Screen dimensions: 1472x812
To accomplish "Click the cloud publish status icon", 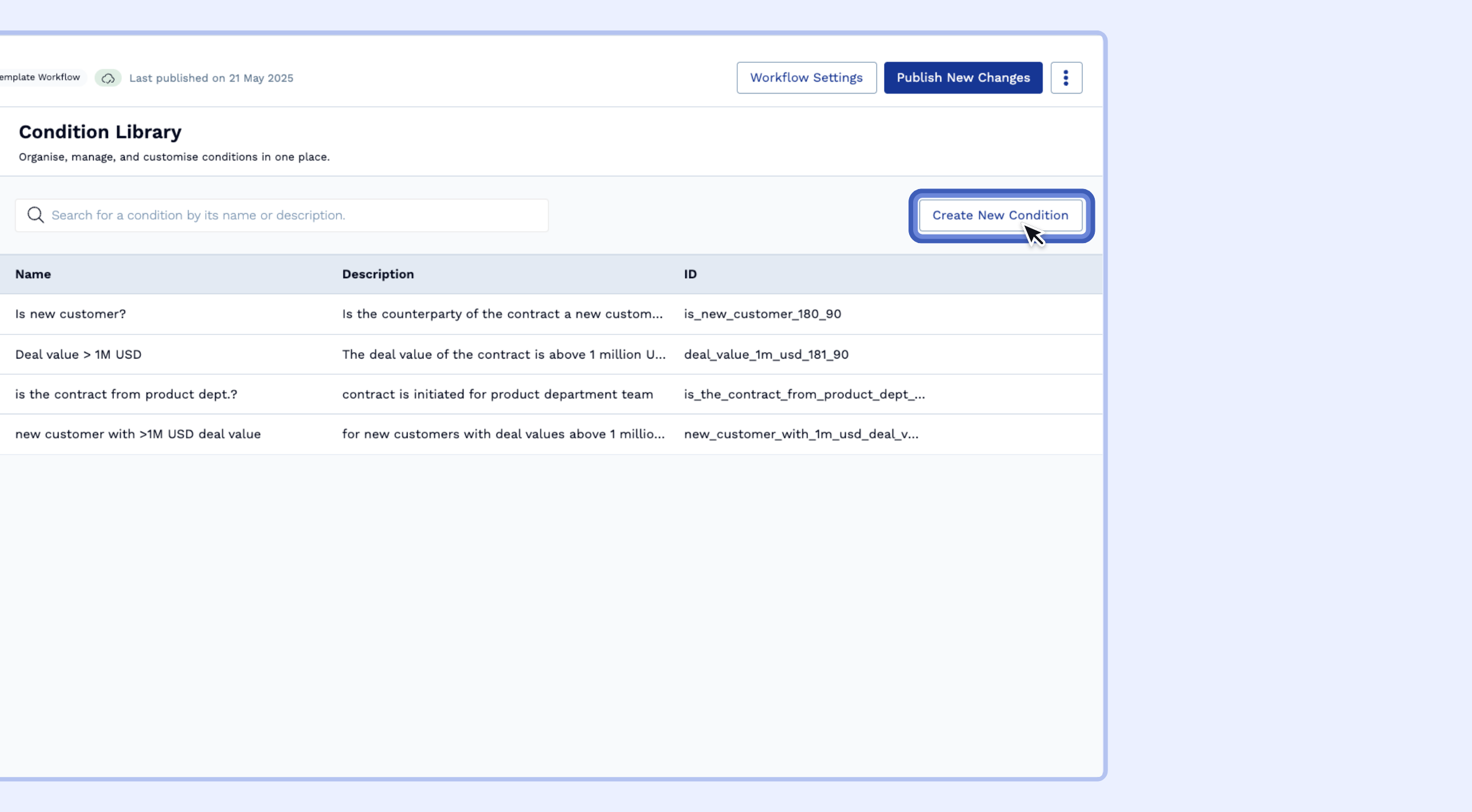I will 108,78.
